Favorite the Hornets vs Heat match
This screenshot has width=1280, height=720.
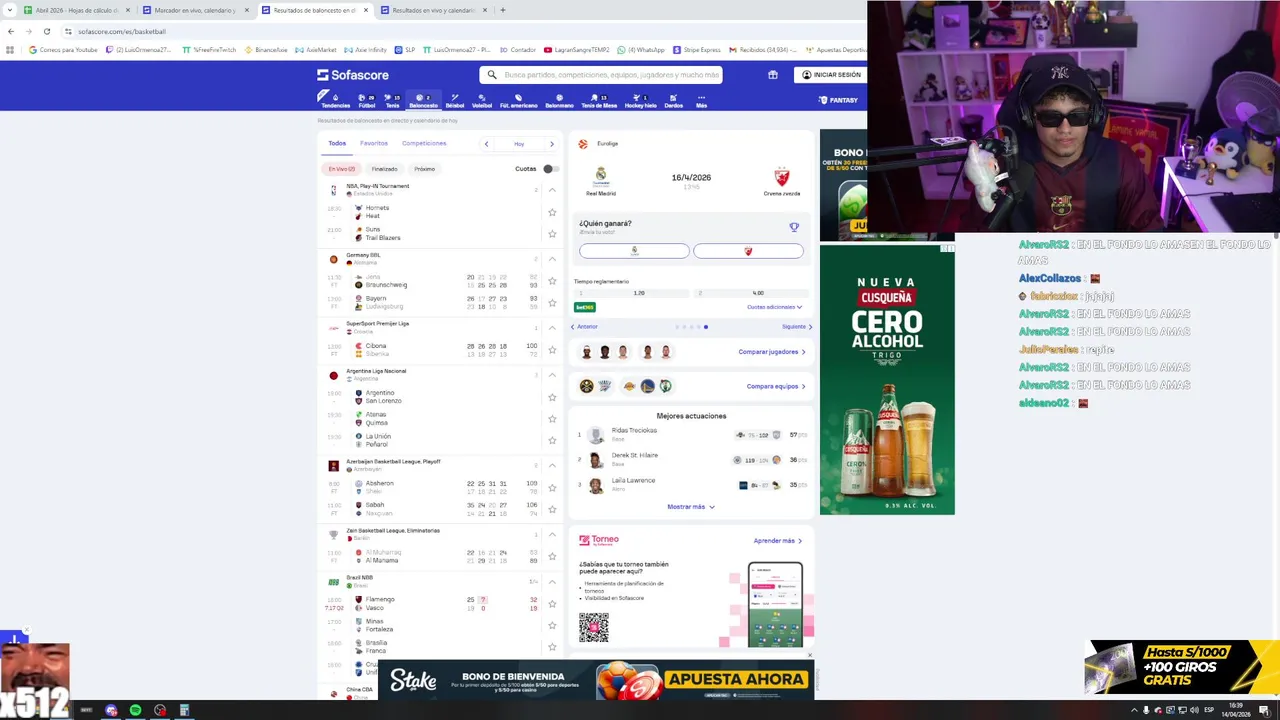(552, 212)
